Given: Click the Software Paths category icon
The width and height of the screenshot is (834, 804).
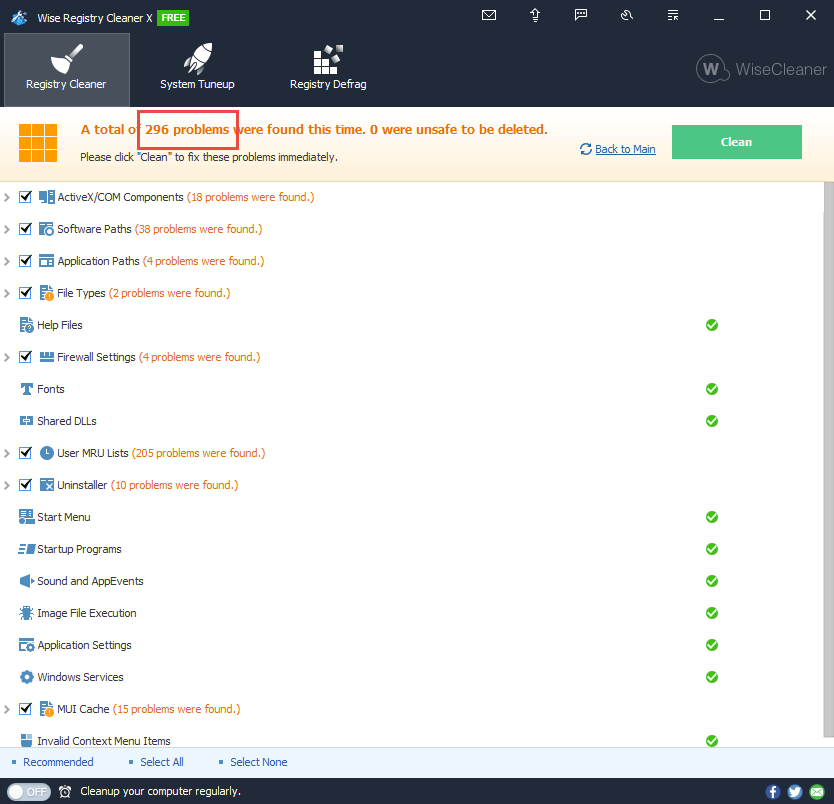Looking at the screenshot, I should point(46,229).
